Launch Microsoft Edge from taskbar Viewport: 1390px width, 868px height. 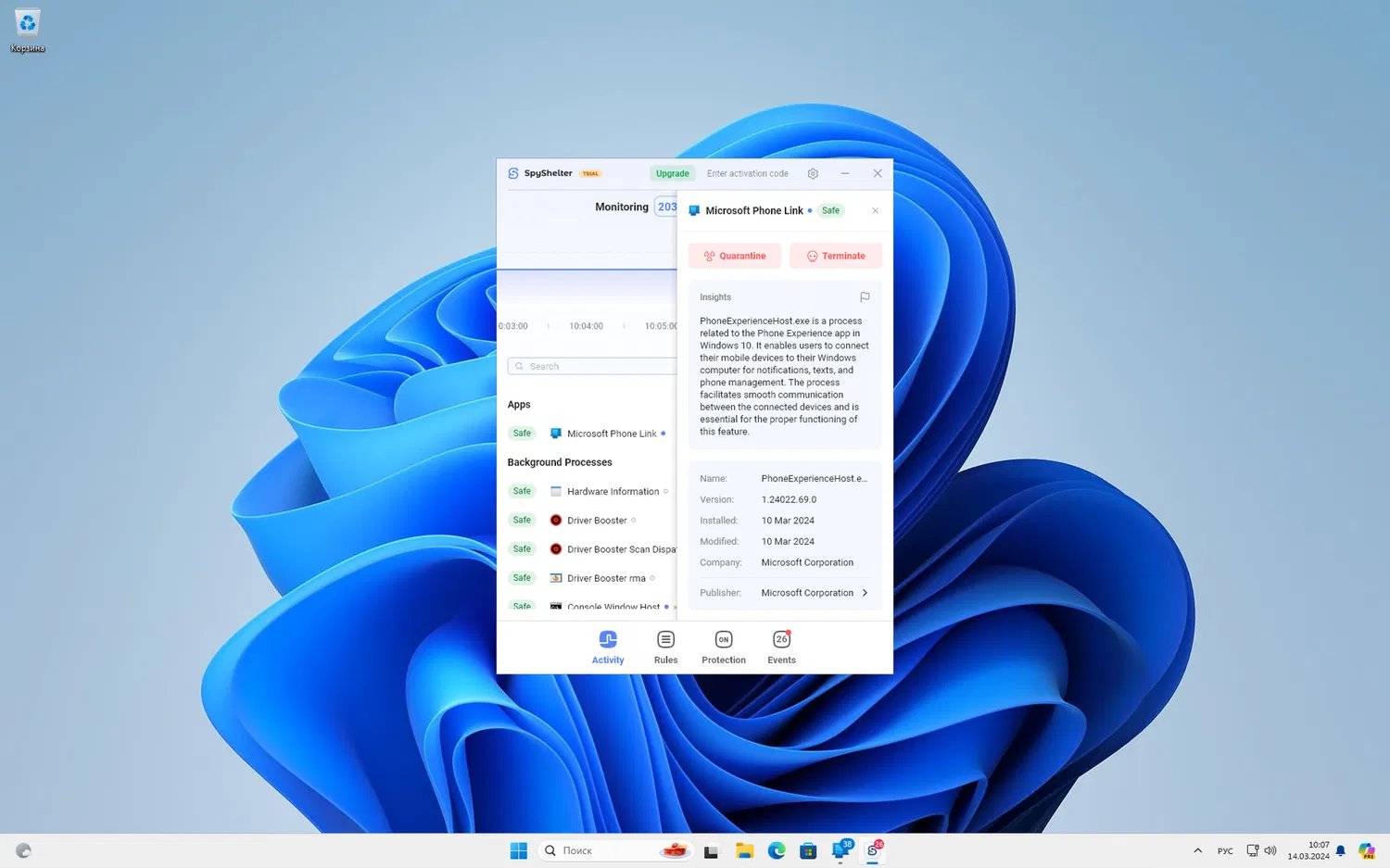777,850
